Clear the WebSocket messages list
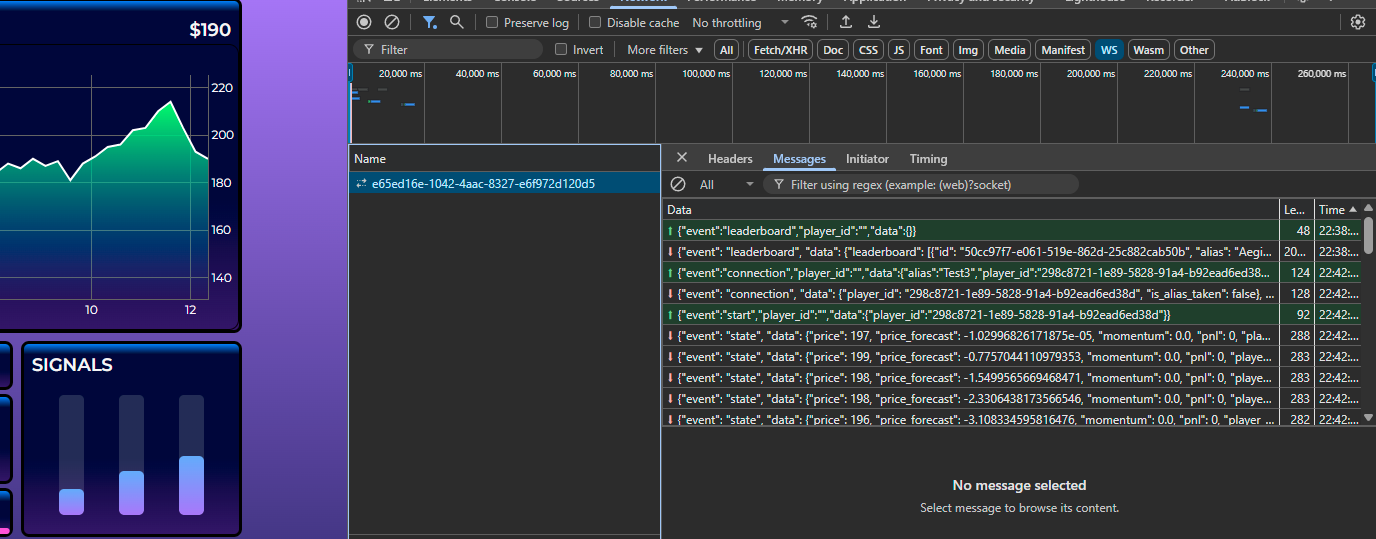 coord(678,184)
